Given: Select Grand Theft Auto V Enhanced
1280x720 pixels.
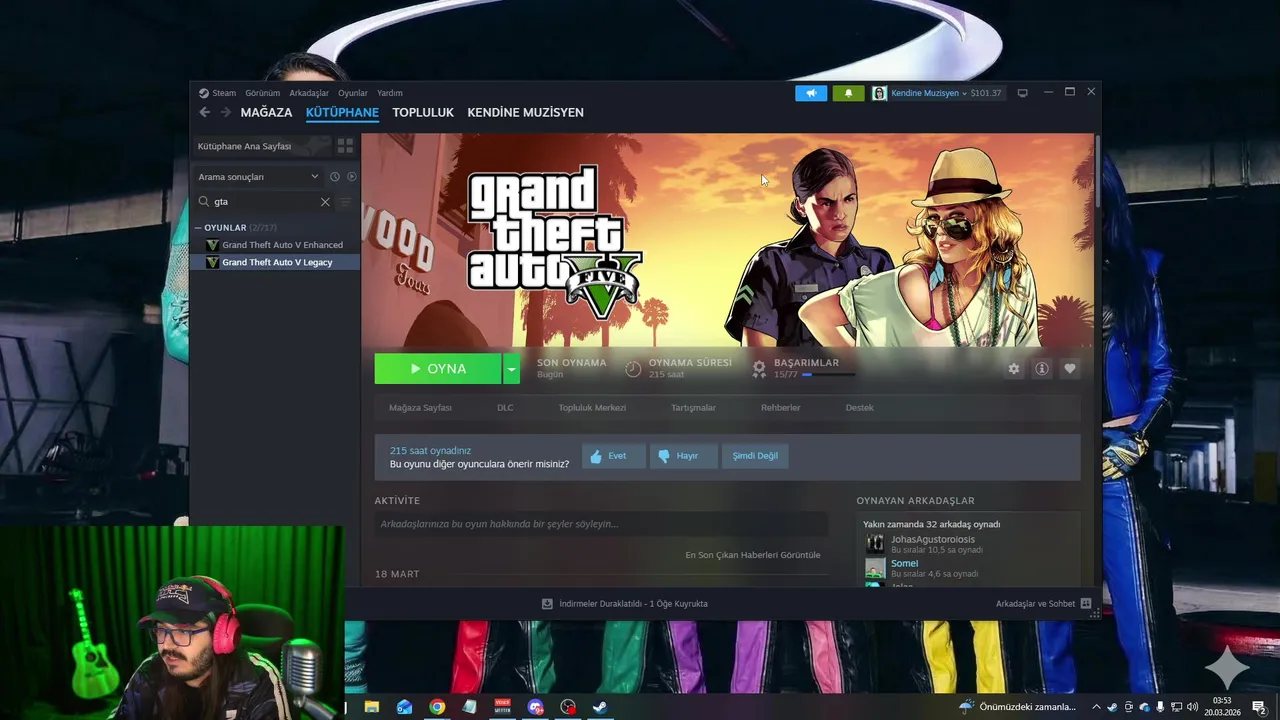Looking at the screenshot, I should point(274,245).
